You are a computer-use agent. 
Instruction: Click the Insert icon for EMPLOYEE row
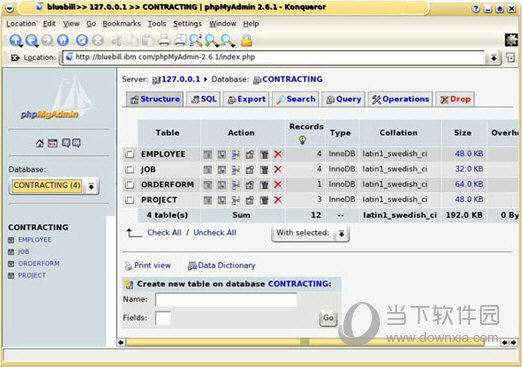[x=236, y=154]
